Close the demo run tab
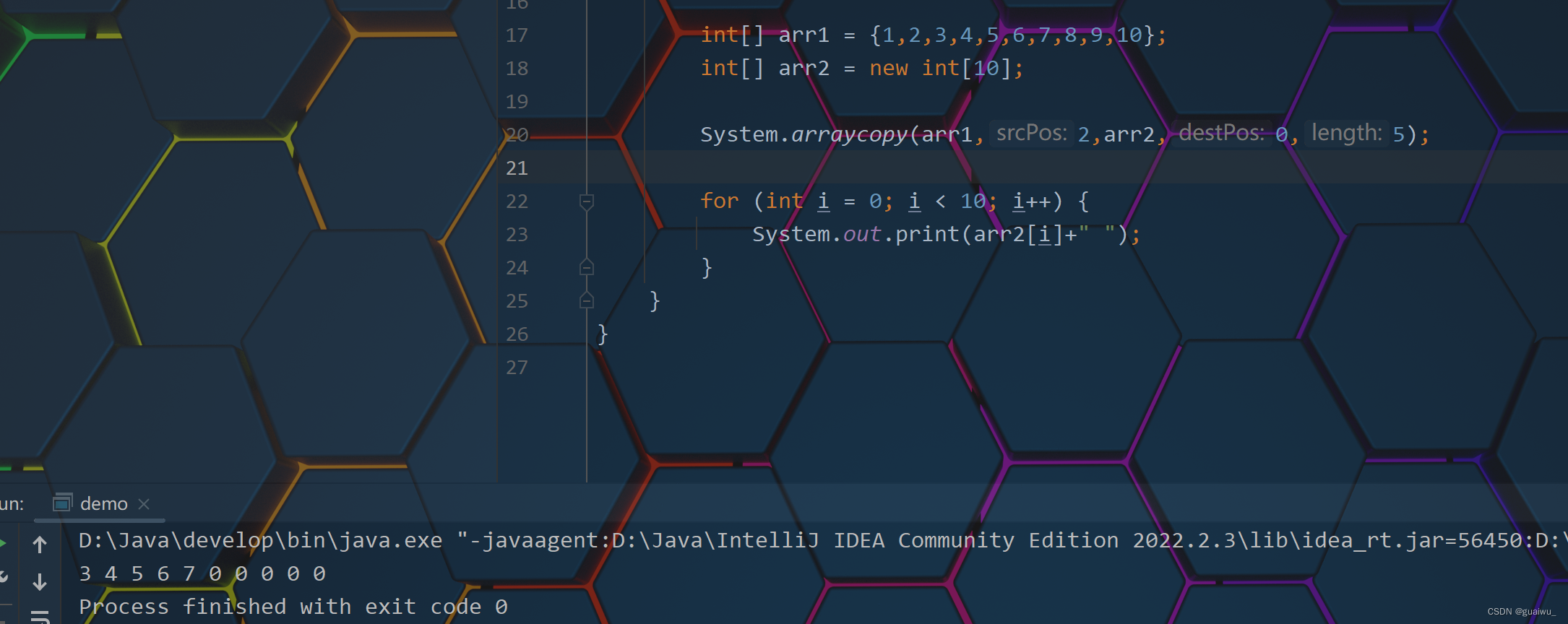The width and height of the screenshot is (1568, 624). coord(144,503)
